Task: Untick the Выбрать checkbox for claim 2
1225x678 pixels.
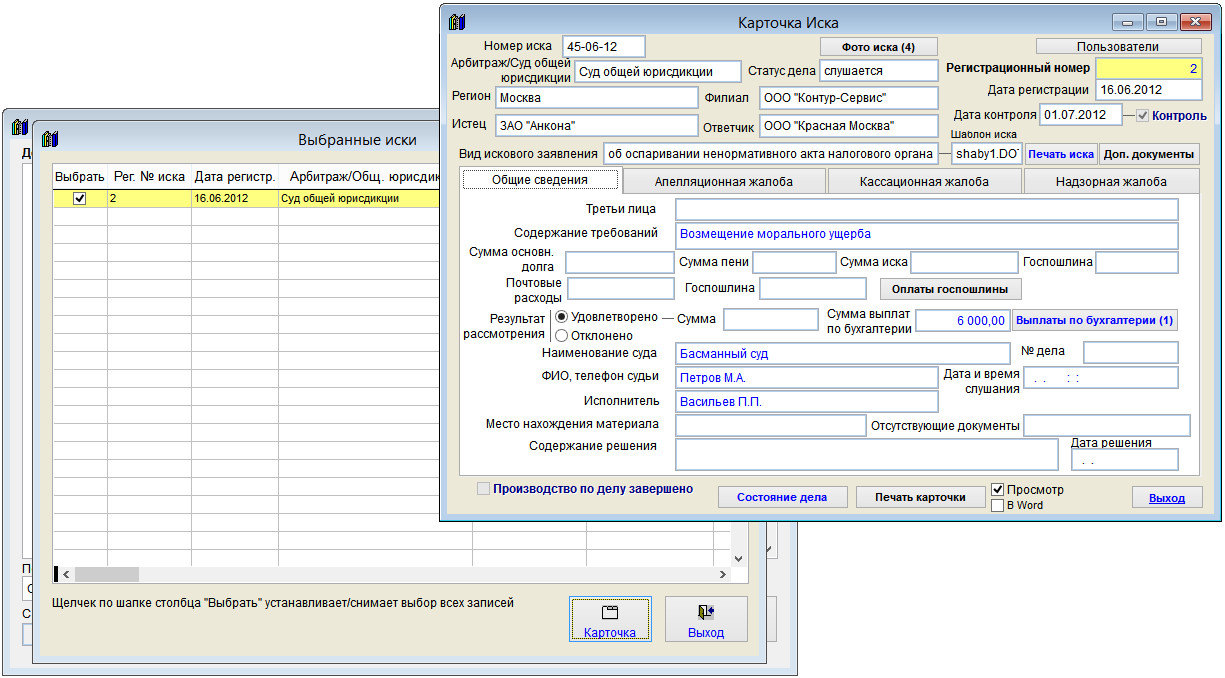Action: tap(80, 199)
